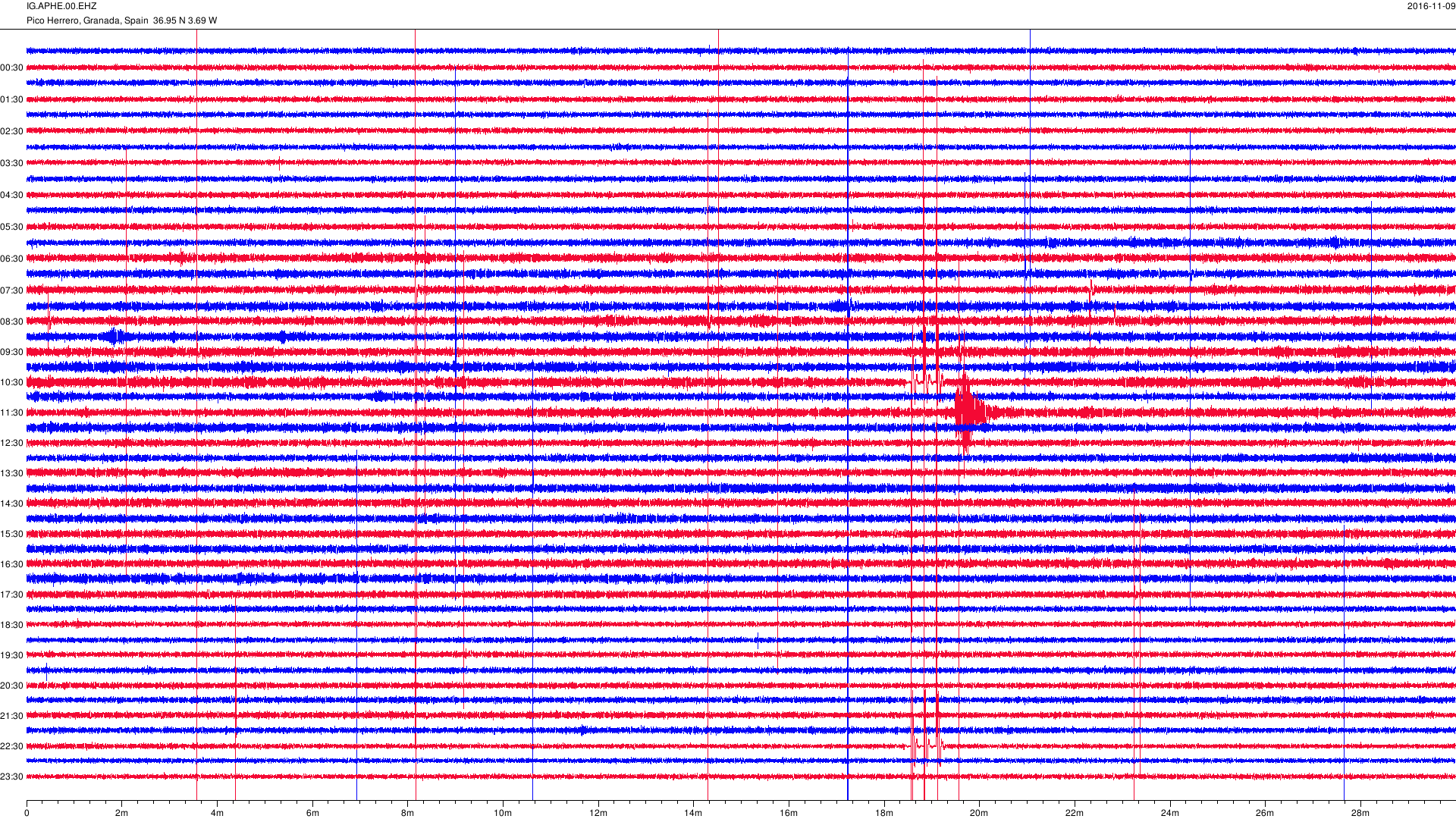Click the 22m axis label

point(1075,813)
